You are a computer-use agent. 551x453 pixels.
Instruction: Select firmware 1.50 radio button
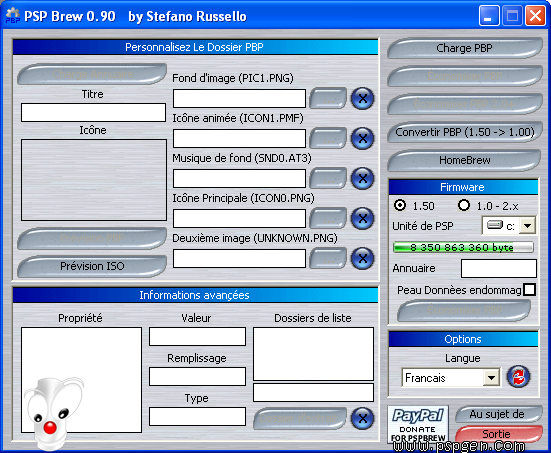[400, 205]
